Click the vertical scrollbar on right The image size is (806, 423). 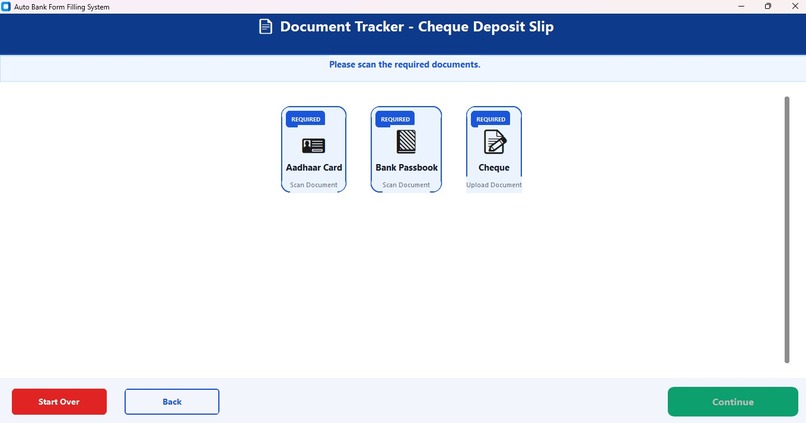pos(786,230)
